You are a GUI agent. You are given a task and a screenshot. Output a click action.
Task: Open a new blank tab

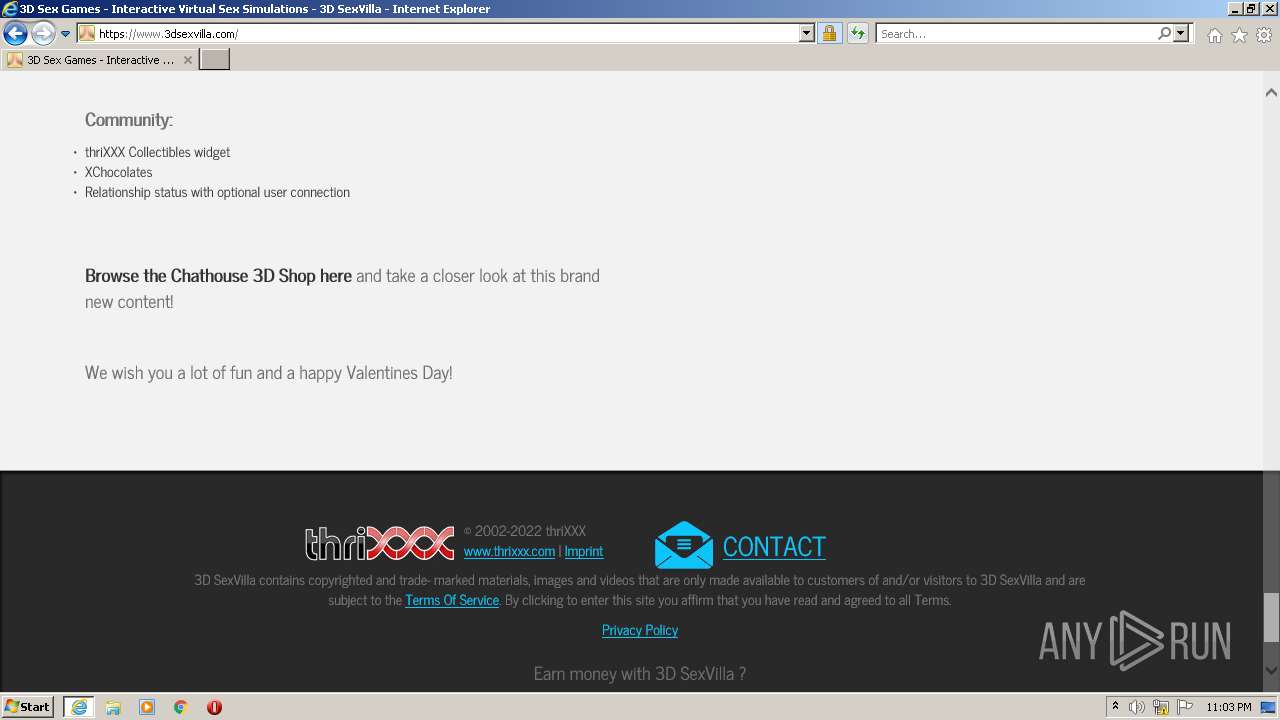(x=215, y=60)
